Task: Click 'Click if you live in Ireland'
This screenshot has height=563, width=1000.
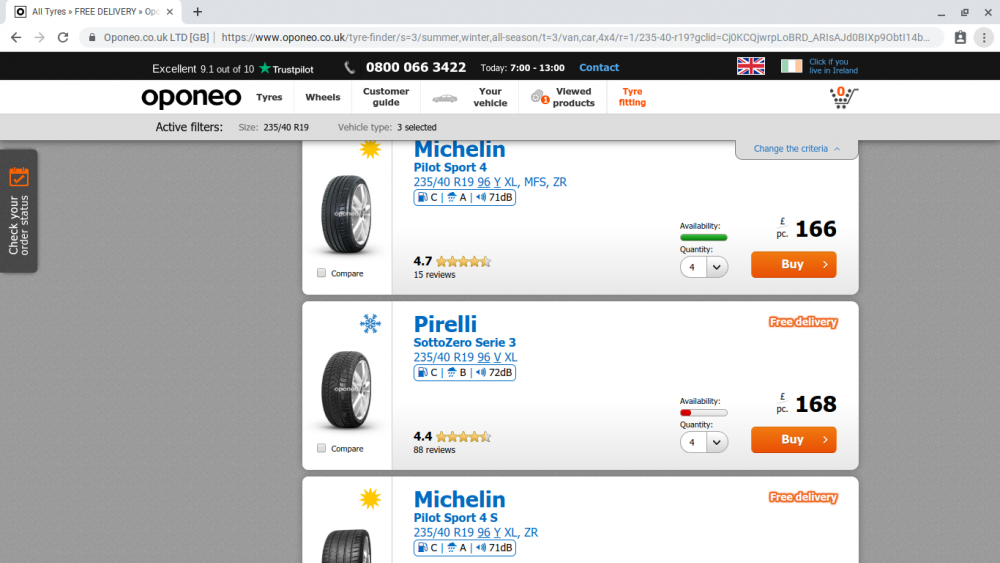Action: click(833, 66)
